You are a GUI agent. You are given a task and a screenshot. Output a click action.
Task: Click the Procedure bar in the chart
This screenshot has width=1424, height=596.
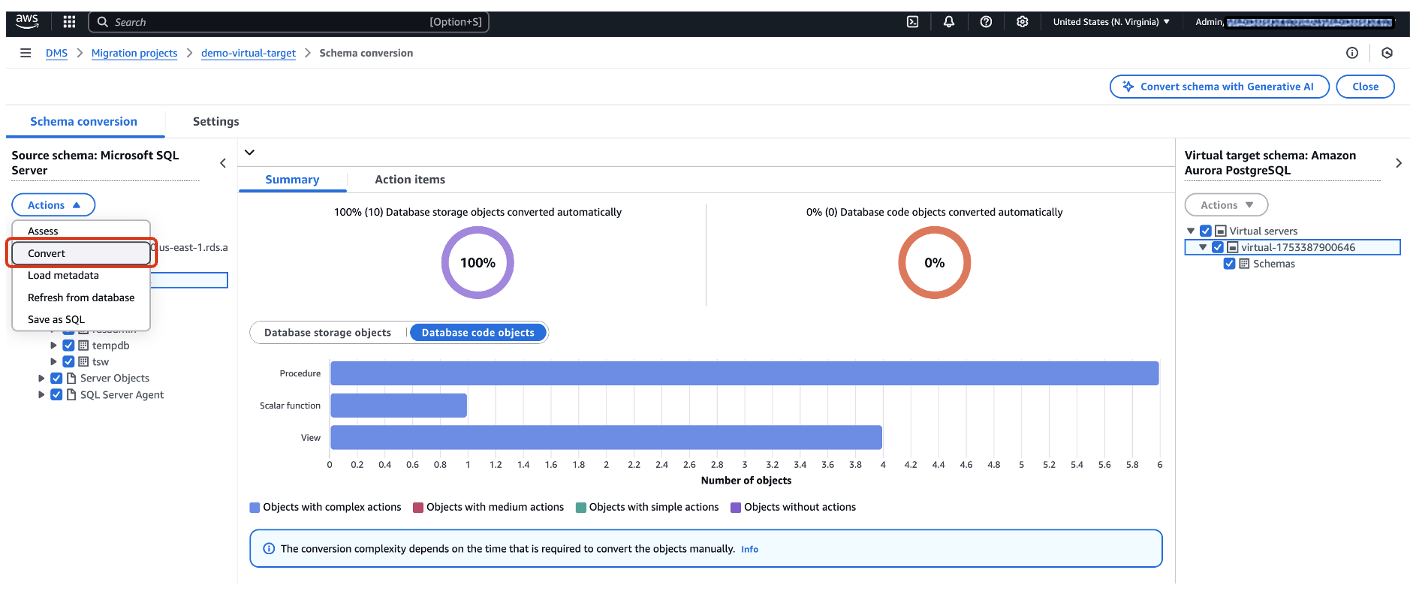[x=744, y=373]
